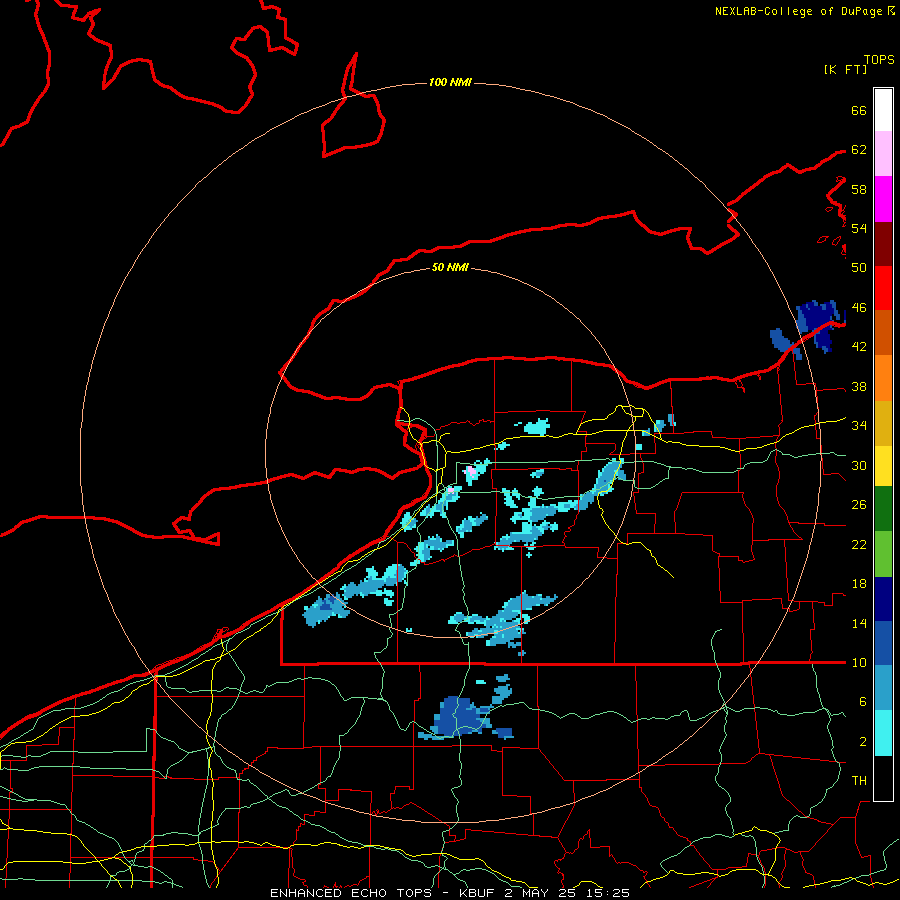Viewport: 900px width, 900px height.
Task: Click the legend value 50
Action: click(859, 267)
